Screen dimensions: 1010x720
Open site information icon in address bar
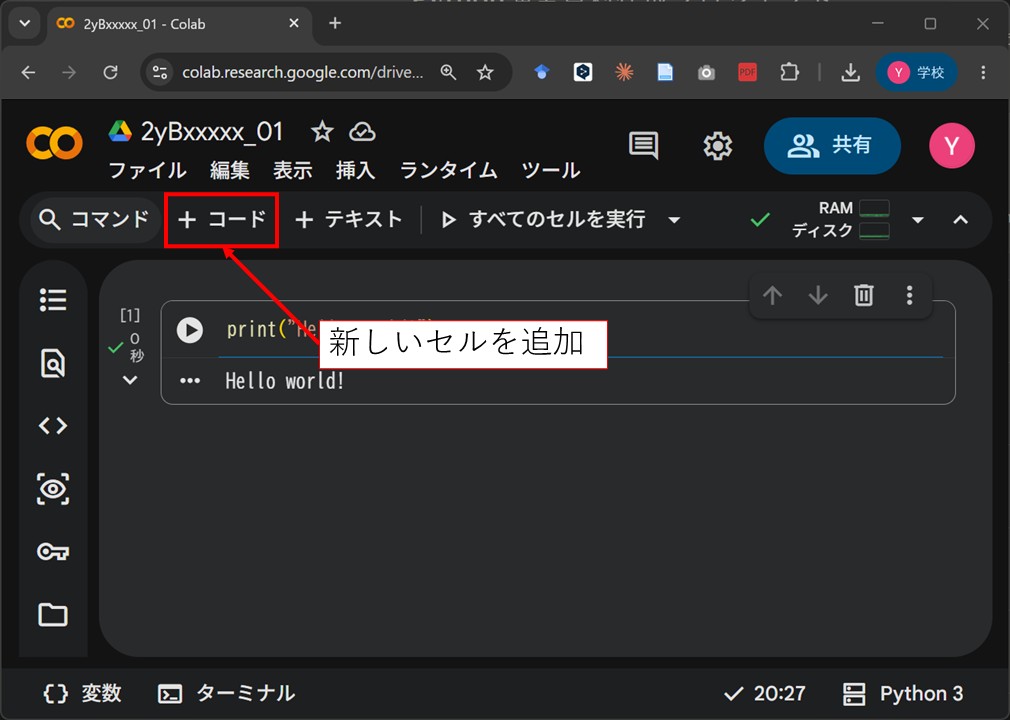160,72
